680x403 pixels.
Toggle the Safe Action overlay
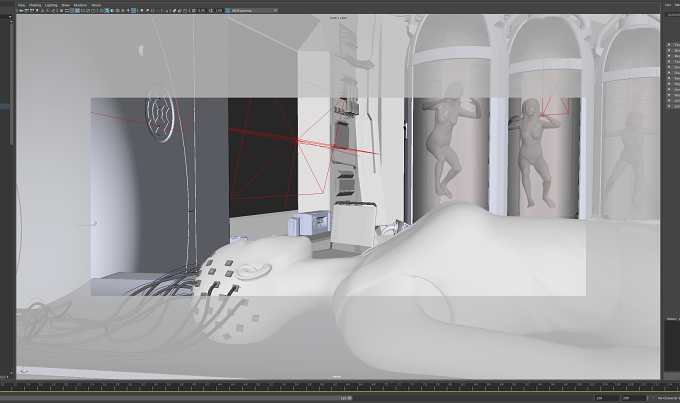(x=88, y=10)
